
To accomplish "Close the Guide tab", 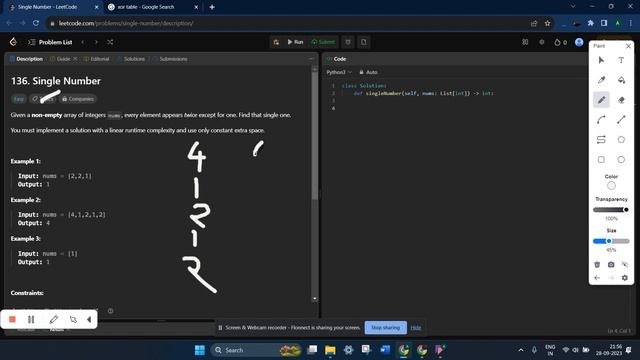I will coord(75,59).
